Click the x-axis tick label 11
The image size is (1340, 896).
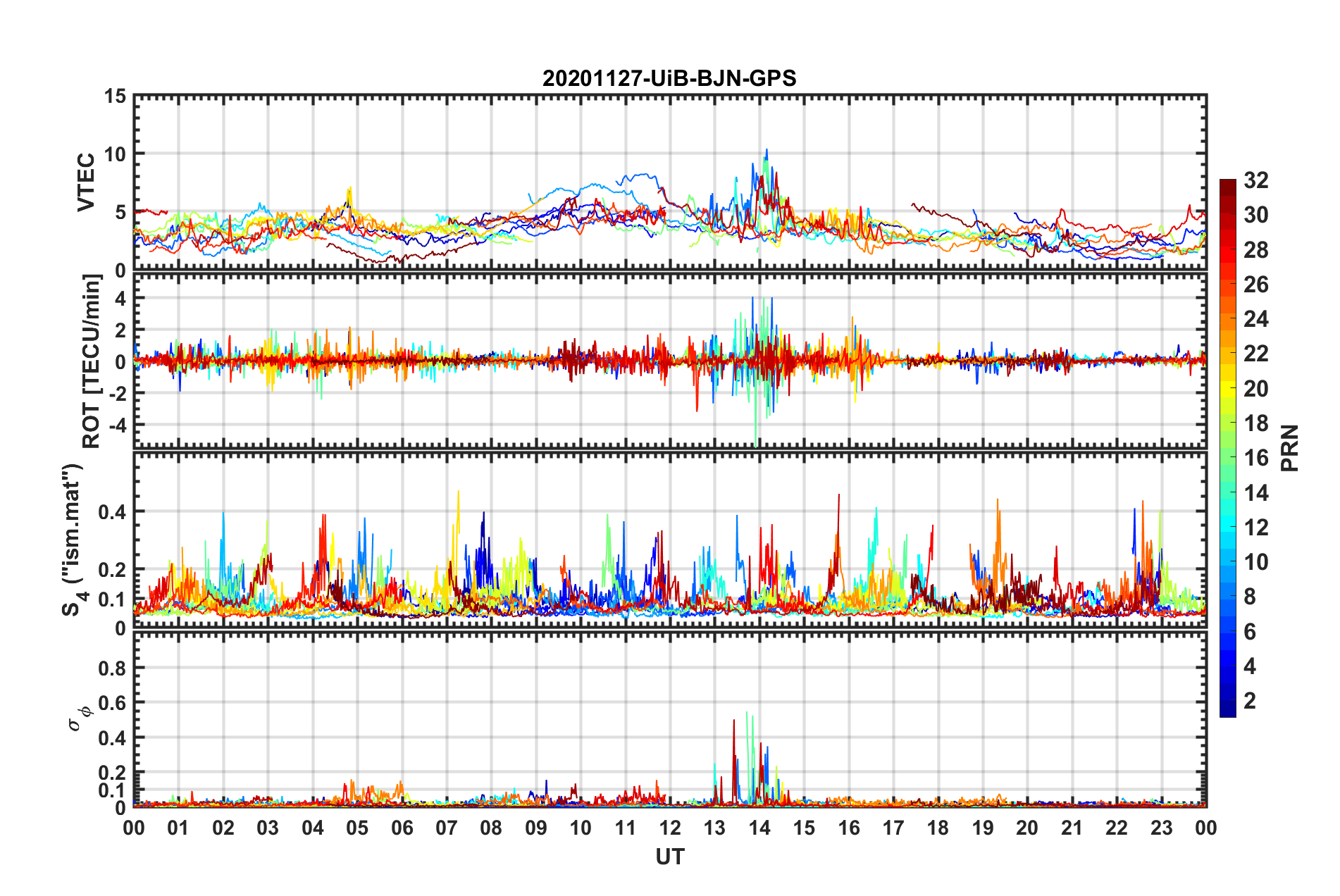[x=626, y=828]
